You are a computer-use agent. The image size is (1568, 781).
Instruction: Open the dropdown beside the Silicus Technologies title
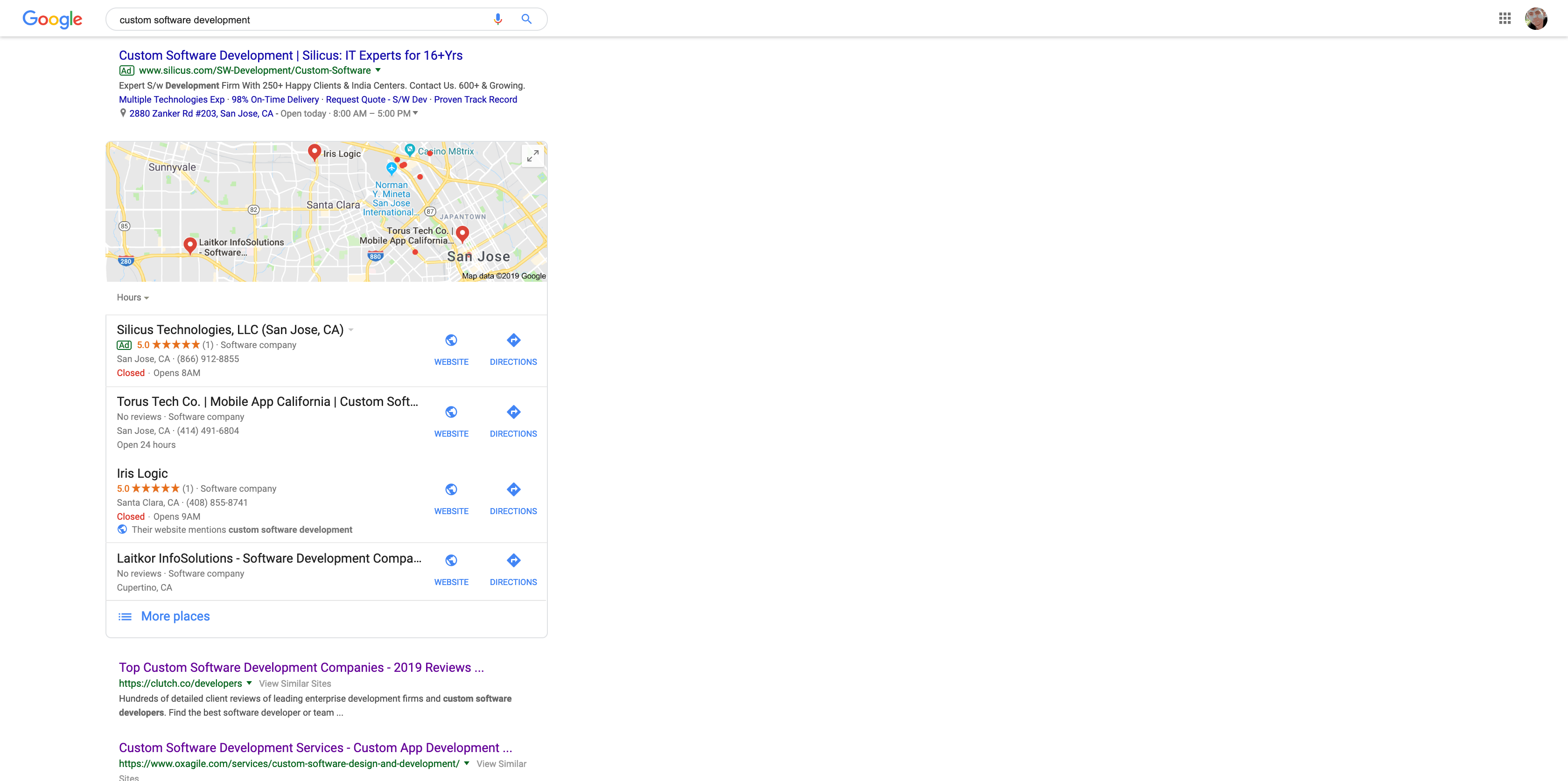[350, 330]
